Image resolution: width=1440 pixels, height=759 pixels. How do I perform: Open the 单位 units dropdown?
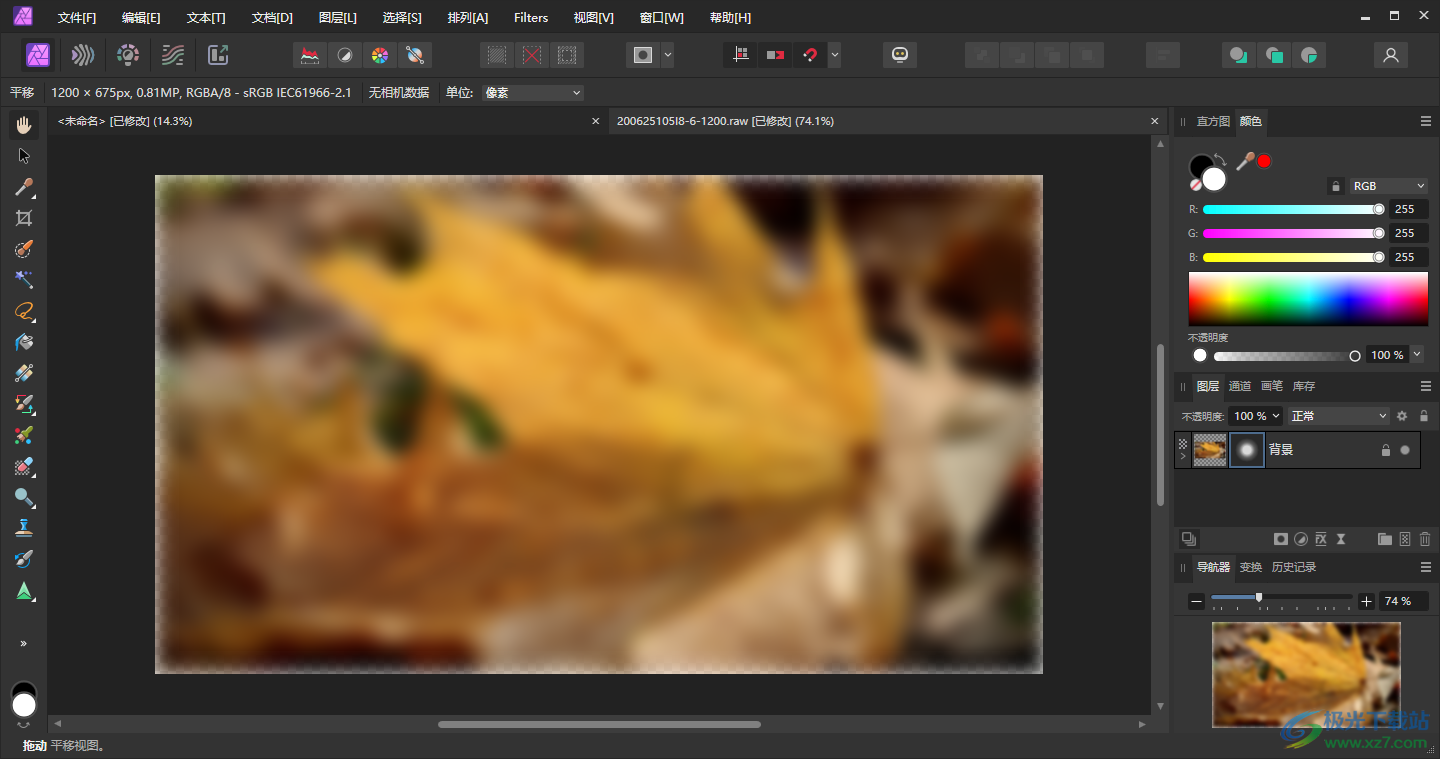click(x=532, y=93)
